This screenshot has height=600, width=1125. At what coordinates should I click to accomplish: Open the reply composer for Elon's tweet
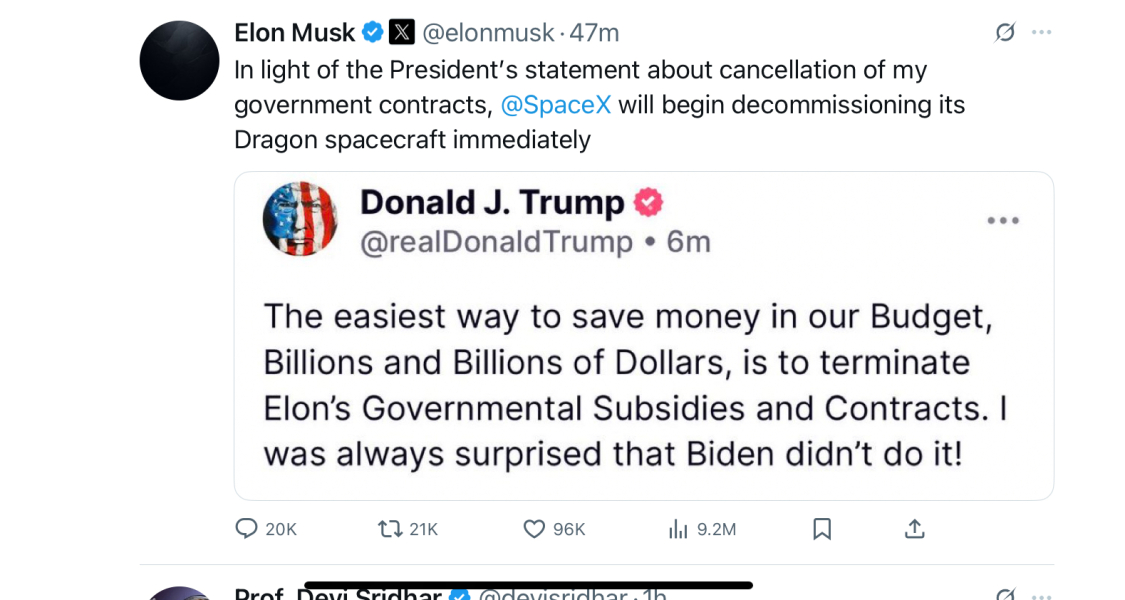(x=246, y=529)
